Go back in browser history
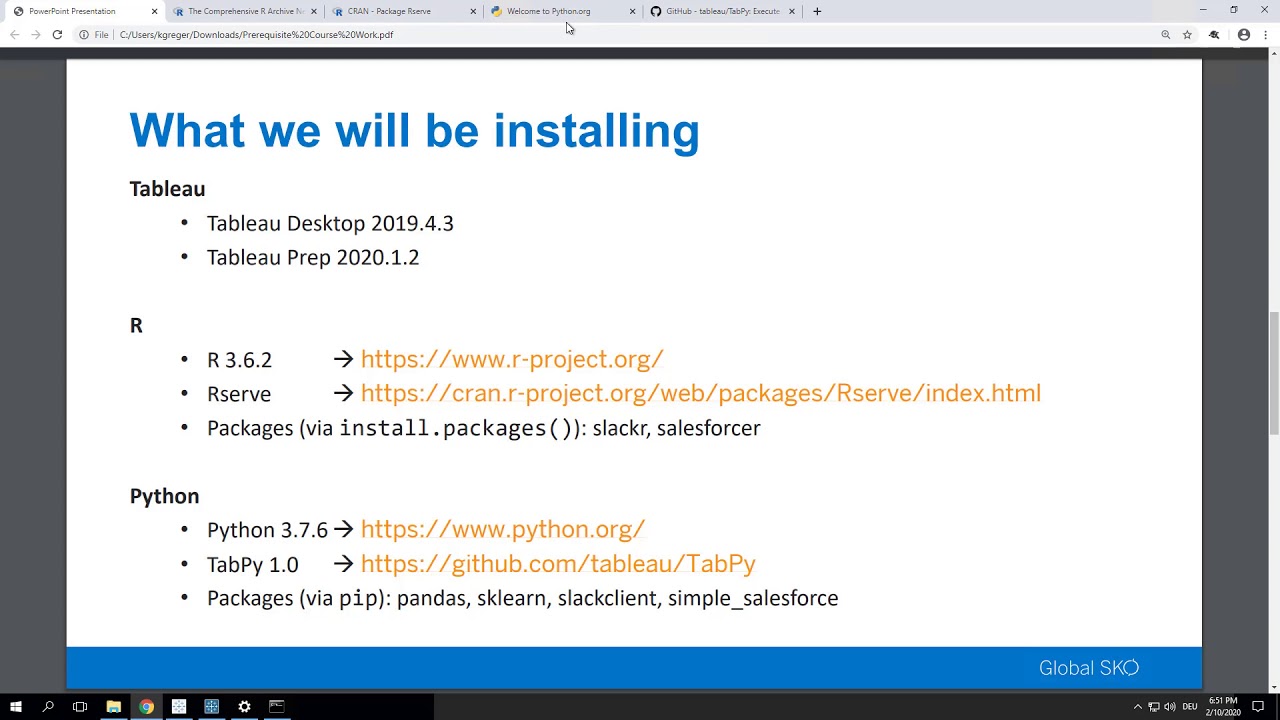The width and height of the screenshot is (1280, 720). [x=14, y=35]
